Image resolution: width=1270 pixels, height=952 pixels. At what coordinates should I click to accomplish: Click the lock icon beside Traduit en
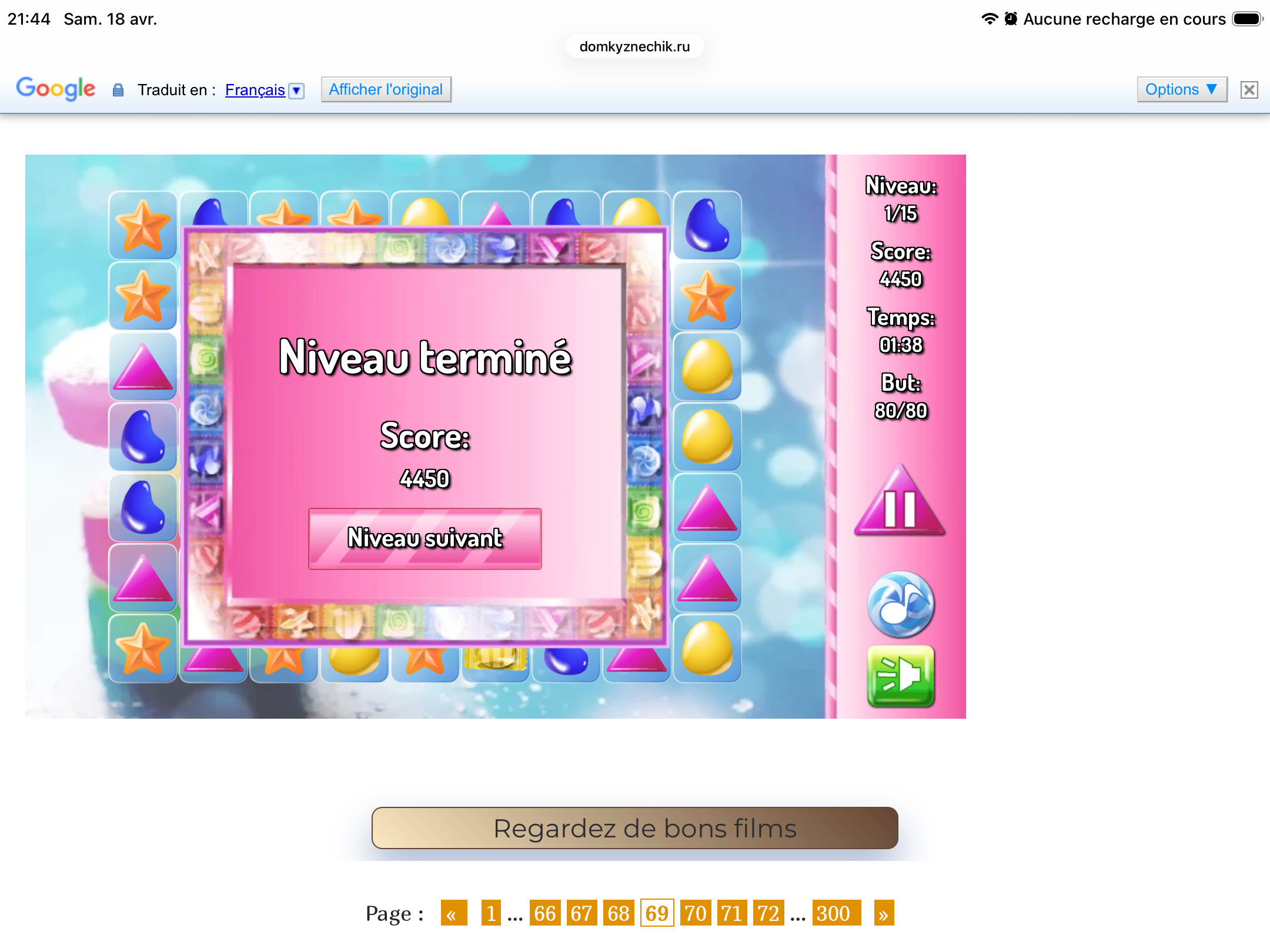pos(118,90)
